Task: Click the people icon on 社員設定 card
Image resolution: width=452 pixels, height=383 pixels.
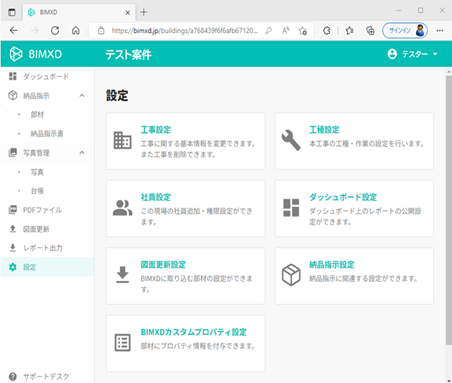Action: (123, 208)
